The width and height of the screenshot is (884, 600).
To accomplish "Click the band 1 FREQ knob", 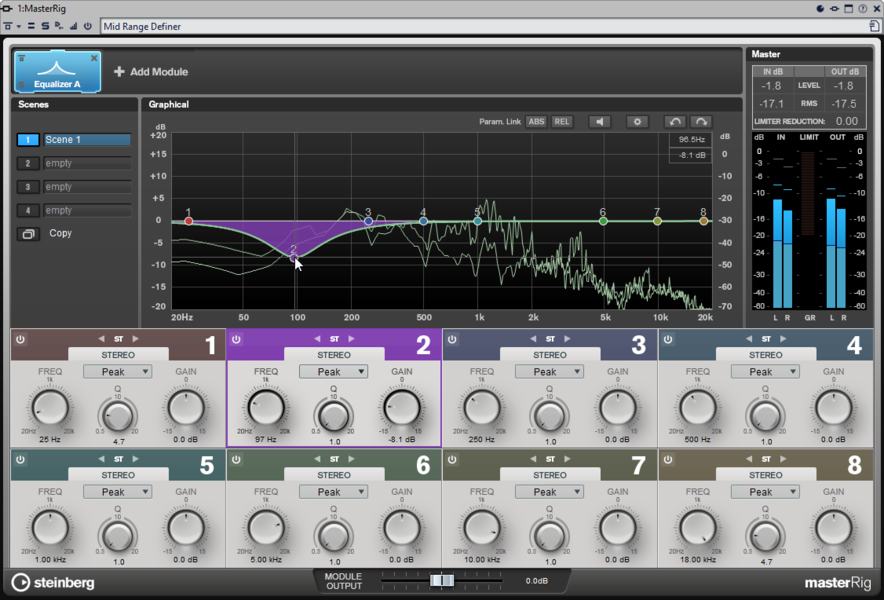I will (x=50, y=408).
